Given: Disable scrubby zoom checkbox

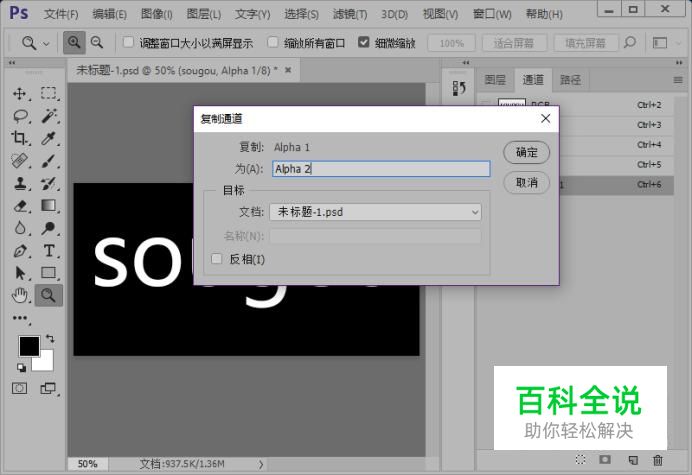Looking at the screenshot, I should click(364, 42).
